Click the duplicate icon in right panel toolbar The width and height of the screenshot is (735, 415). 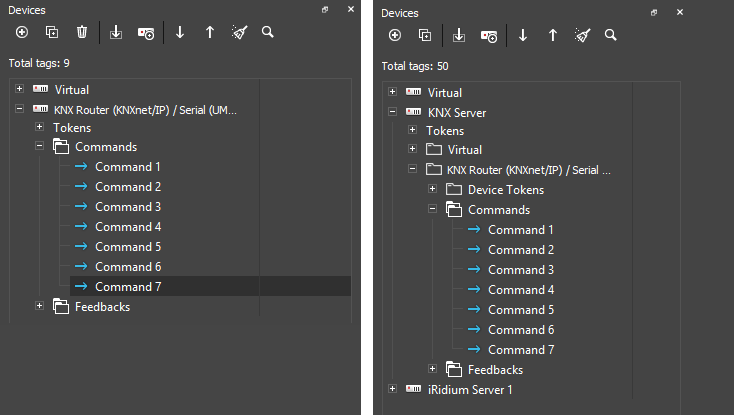[x=424, y=35]
